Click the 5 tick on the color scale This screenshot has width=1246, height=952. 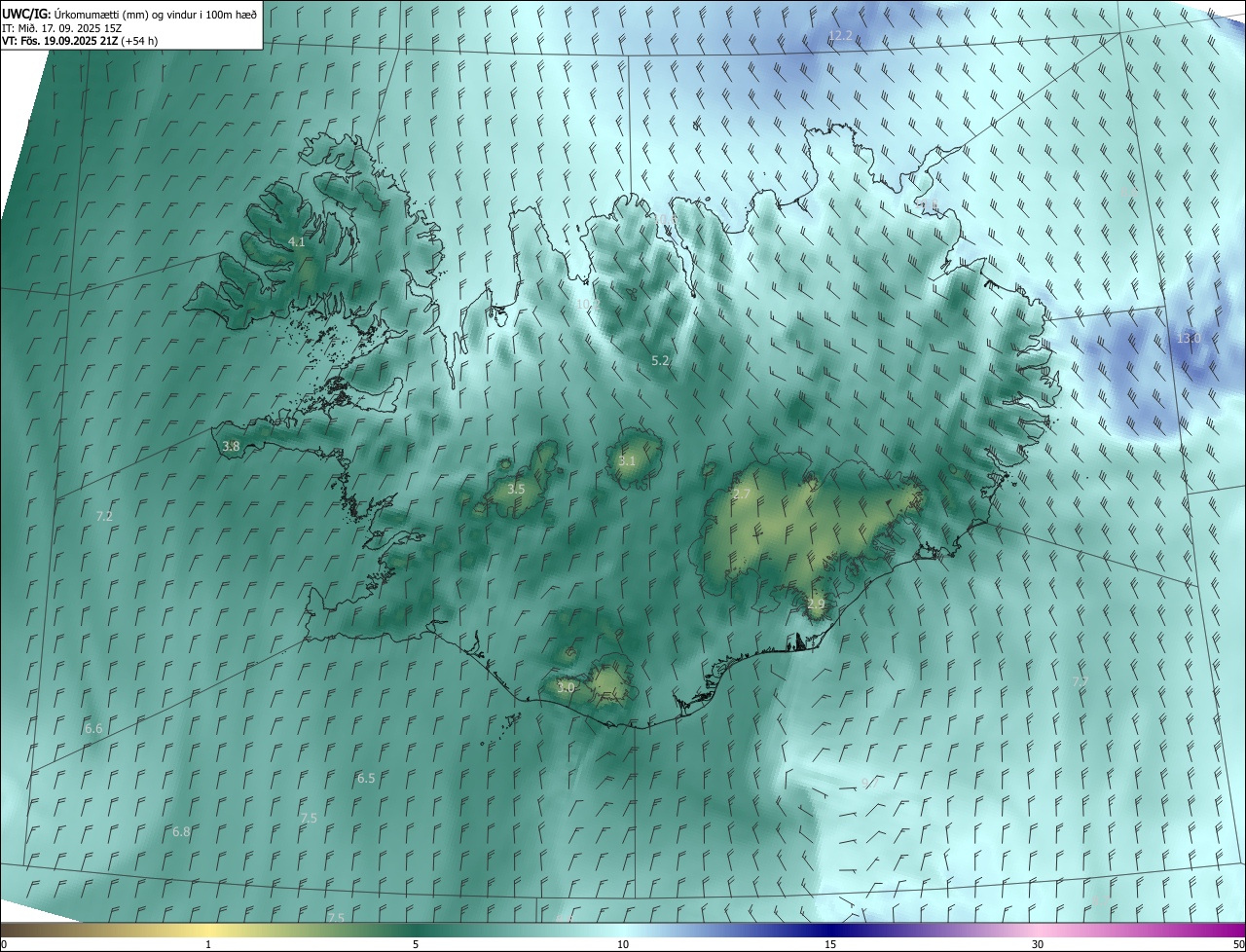pos(416,944)
